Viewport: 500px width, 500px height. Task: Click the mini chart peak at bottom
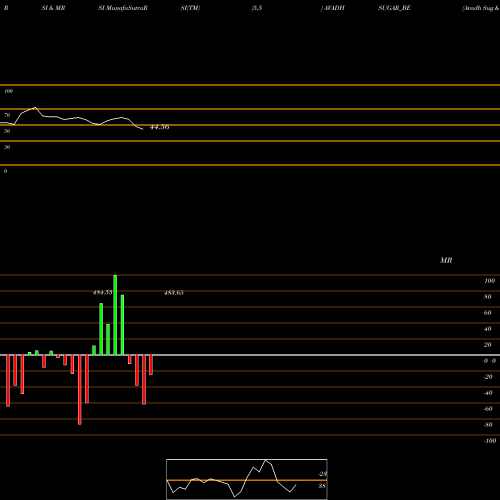(x=266, y=460)
